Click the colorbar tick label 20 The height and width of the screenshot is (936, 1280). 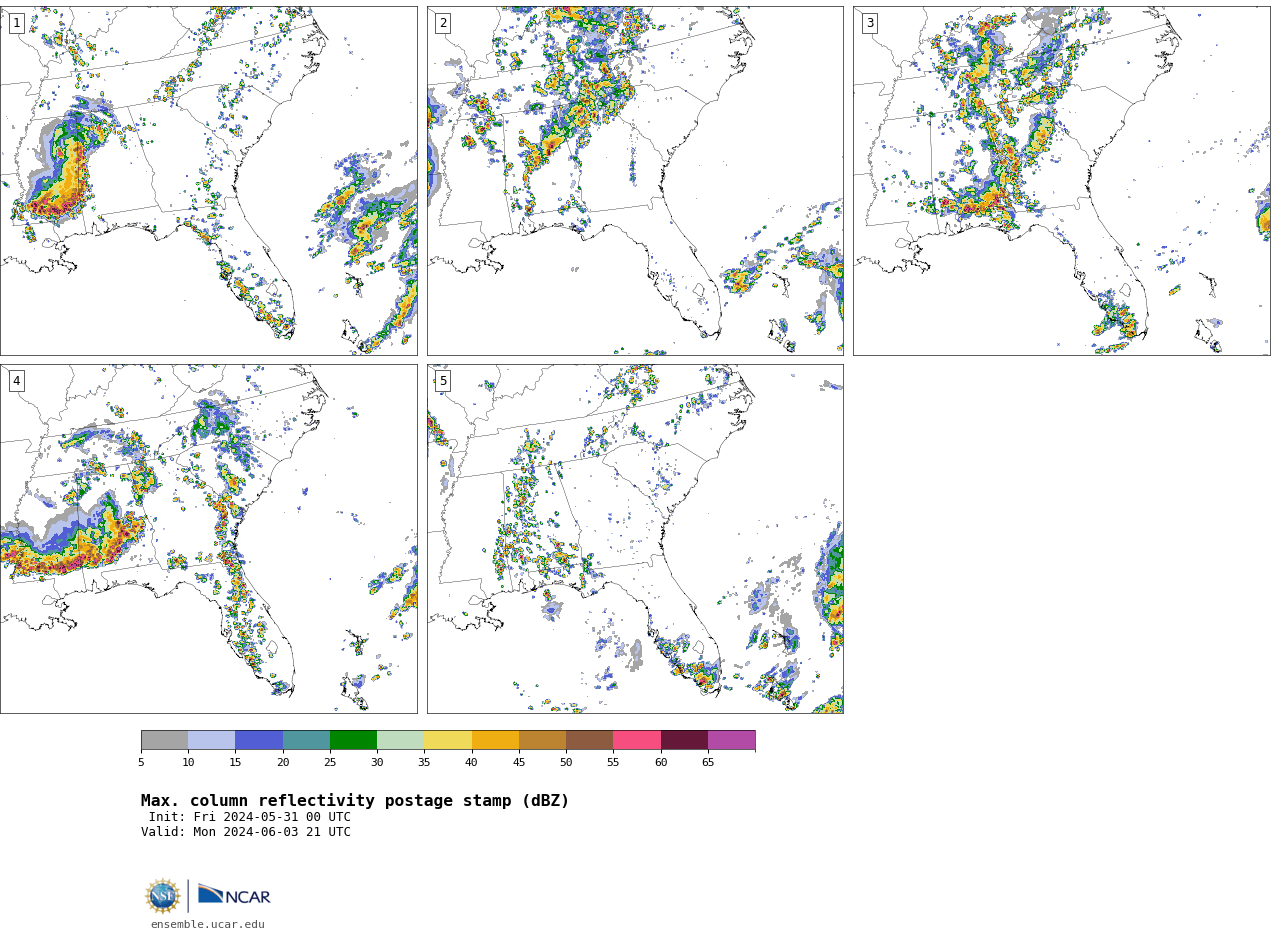(x=283, y=763)
